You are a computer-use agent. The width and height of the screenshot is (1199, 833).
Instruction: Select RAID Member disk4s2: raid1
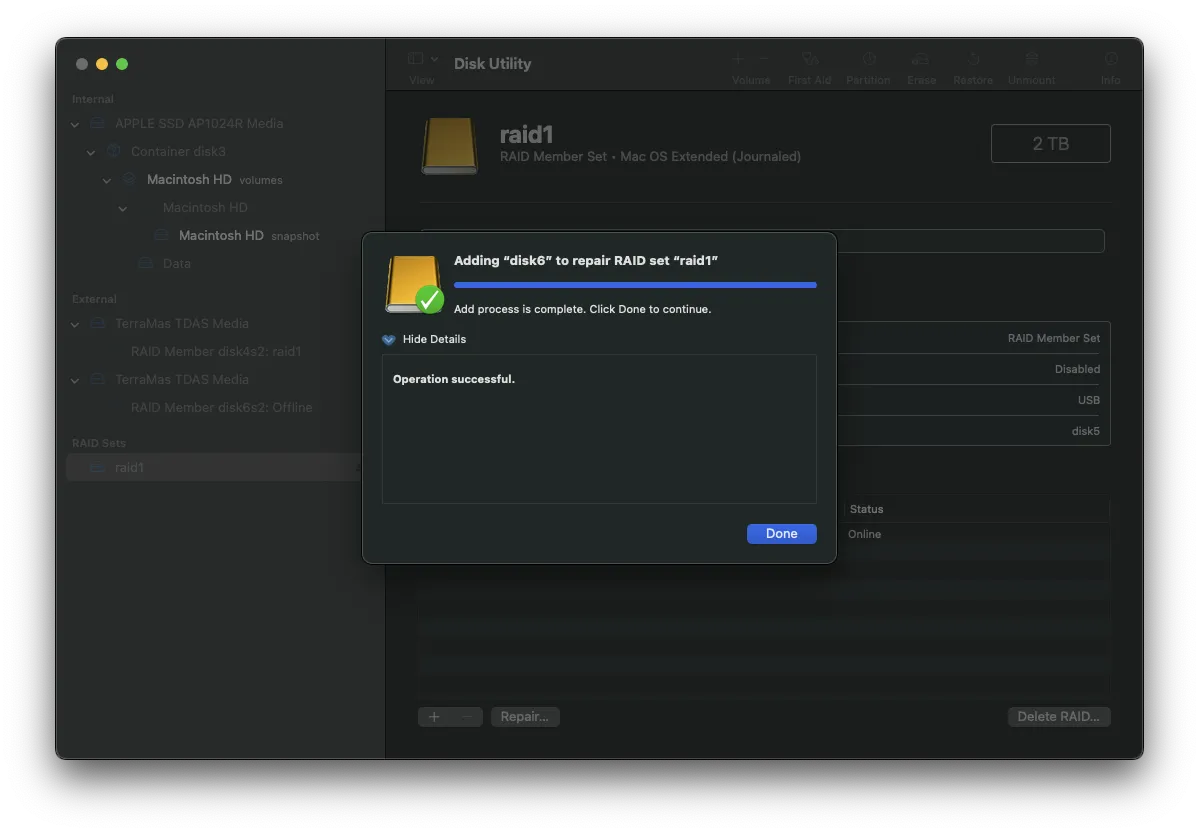coord(216,351)
